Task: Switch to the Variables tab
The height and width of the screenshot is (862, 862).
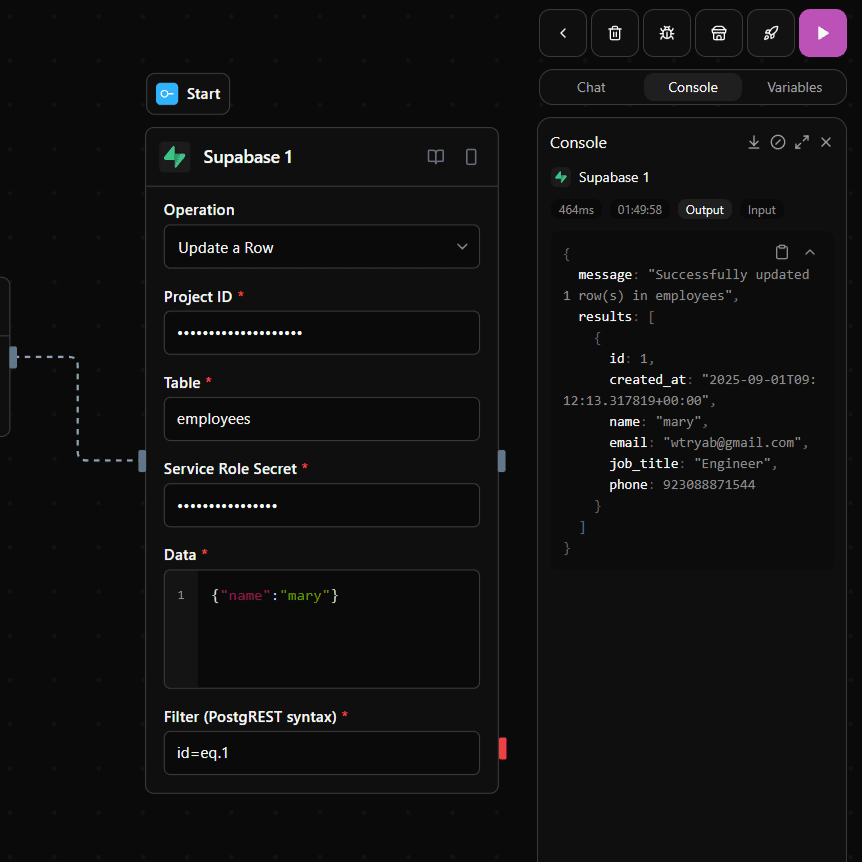Action: (x=794, y=88)
